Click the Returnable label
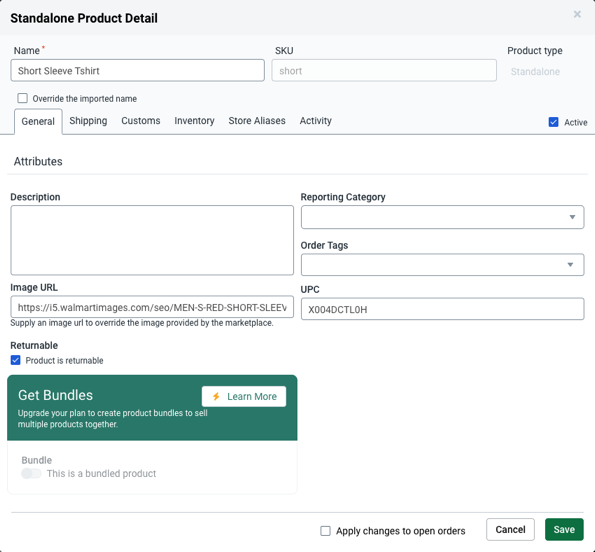The height and width of the screenshot is (552, 595). [x=34, y=345]
